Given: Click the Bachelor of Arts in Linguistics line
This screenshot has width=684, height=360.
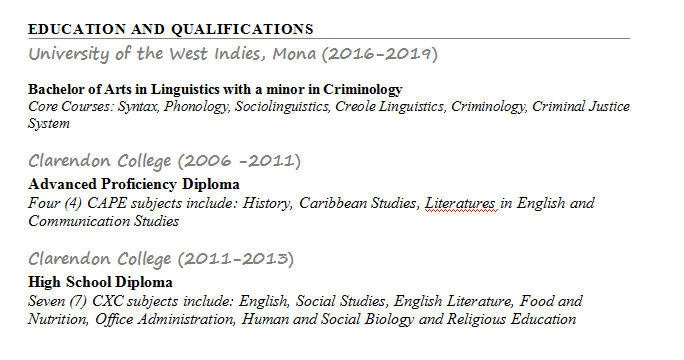Looking at the screenshot, I should pyautogui.click(x=215, y=89).
